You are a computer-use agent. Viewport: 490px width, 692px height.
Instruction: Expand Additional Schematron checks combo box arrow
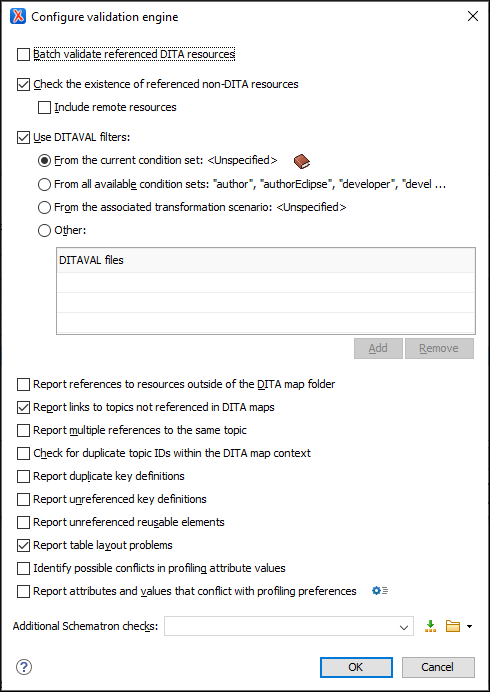[x=403, y=627]
